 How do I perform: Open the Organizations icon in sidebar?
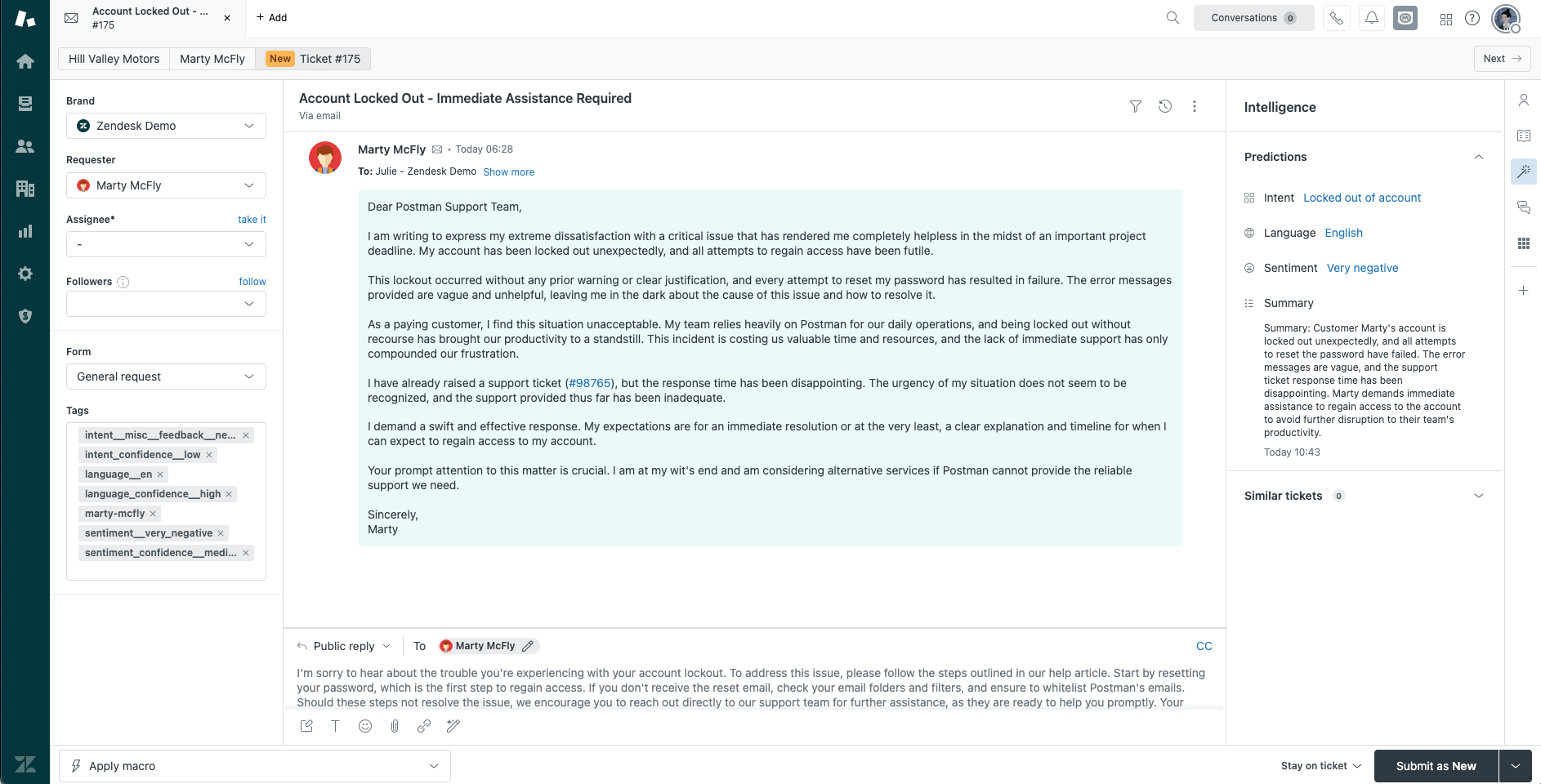click(25, 189)
